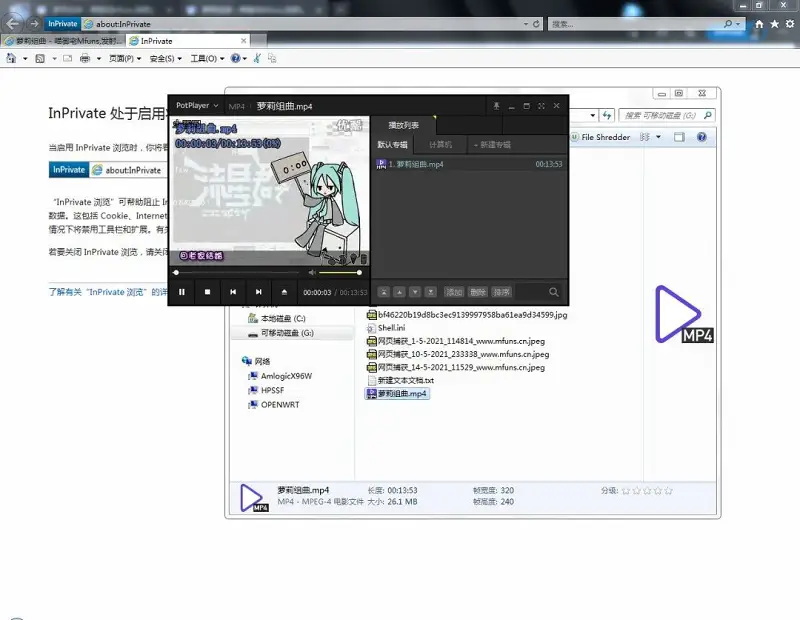The image size is (800, 620).
Task: Move playlist item down one position
Action: point(415,292)
